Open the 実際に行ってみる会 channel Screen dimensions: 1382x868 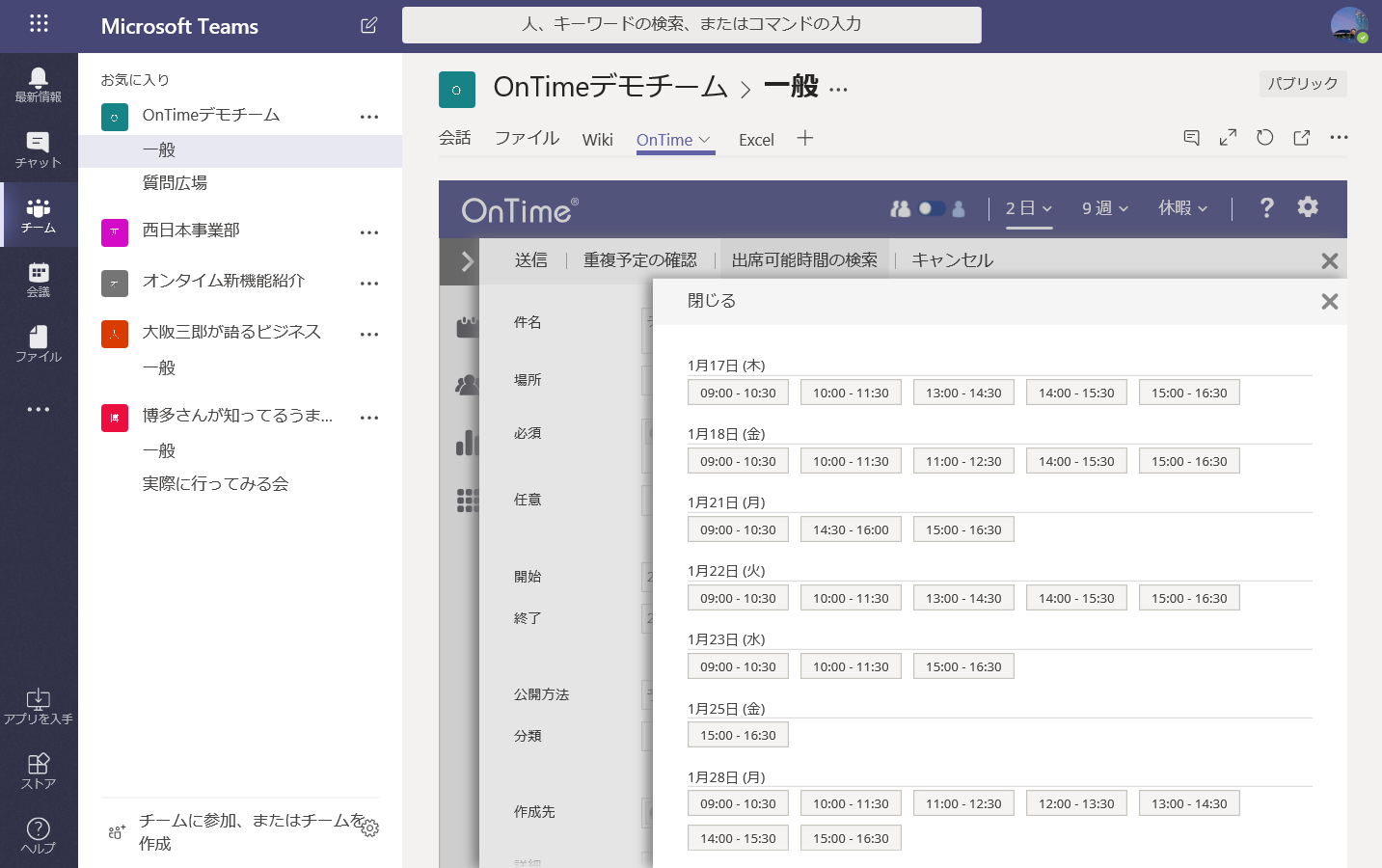click(215, 484)
